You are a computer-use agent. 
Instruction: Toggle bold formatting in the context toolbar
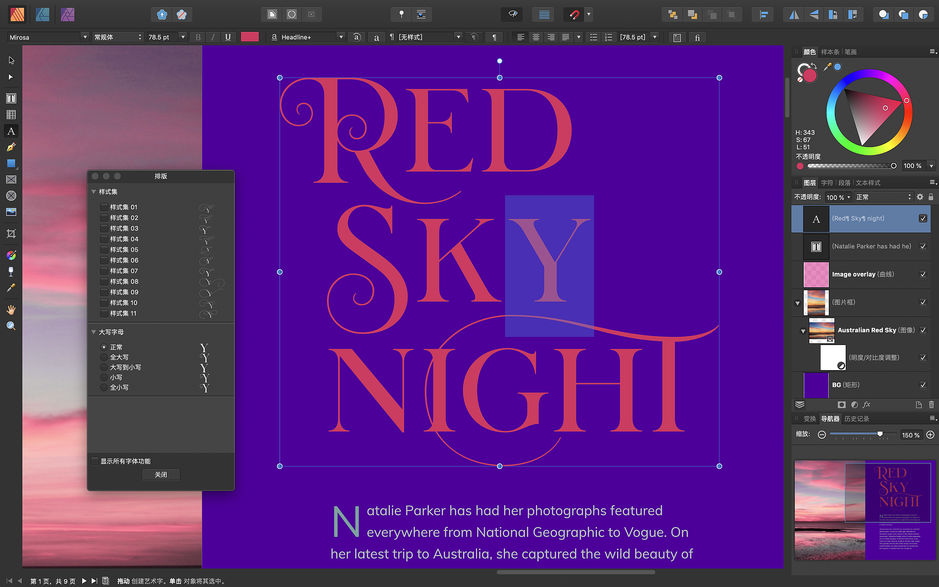tap(199, 36)
